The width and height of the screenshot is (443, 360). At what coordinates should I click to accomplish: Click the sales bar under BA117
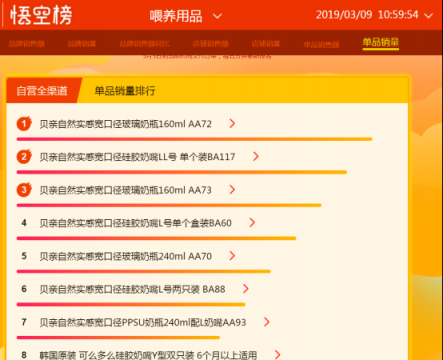[x=182, y=172]
